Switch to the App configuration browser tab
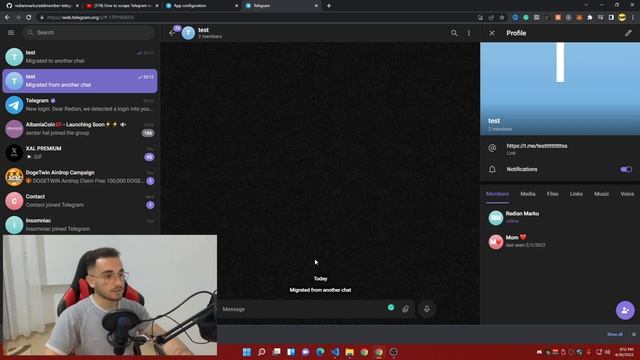Image resolution: width=640 pixels, height=360 pixels. point(201,6)
